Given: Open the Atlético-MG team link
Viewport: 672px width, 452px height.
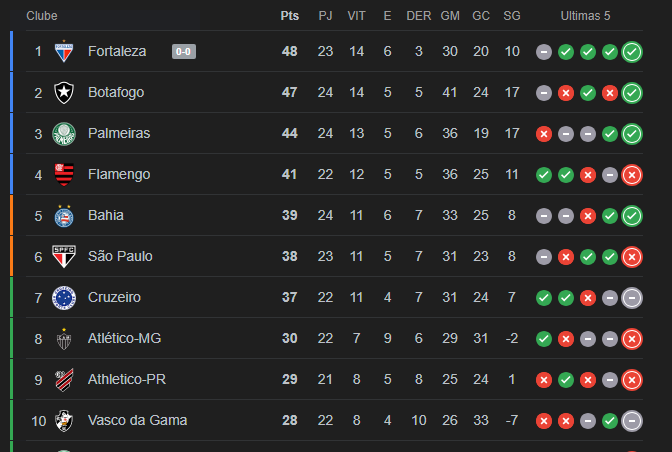Looking at the screenshot, I should click(x=124, y=338).
